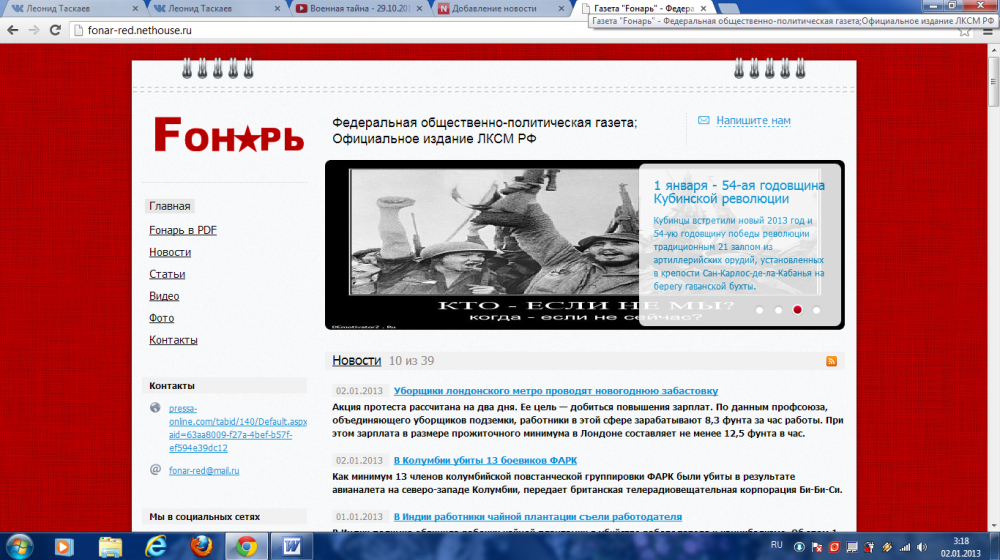Open the Action Center flag tray icon

click(x=816, y=547)
